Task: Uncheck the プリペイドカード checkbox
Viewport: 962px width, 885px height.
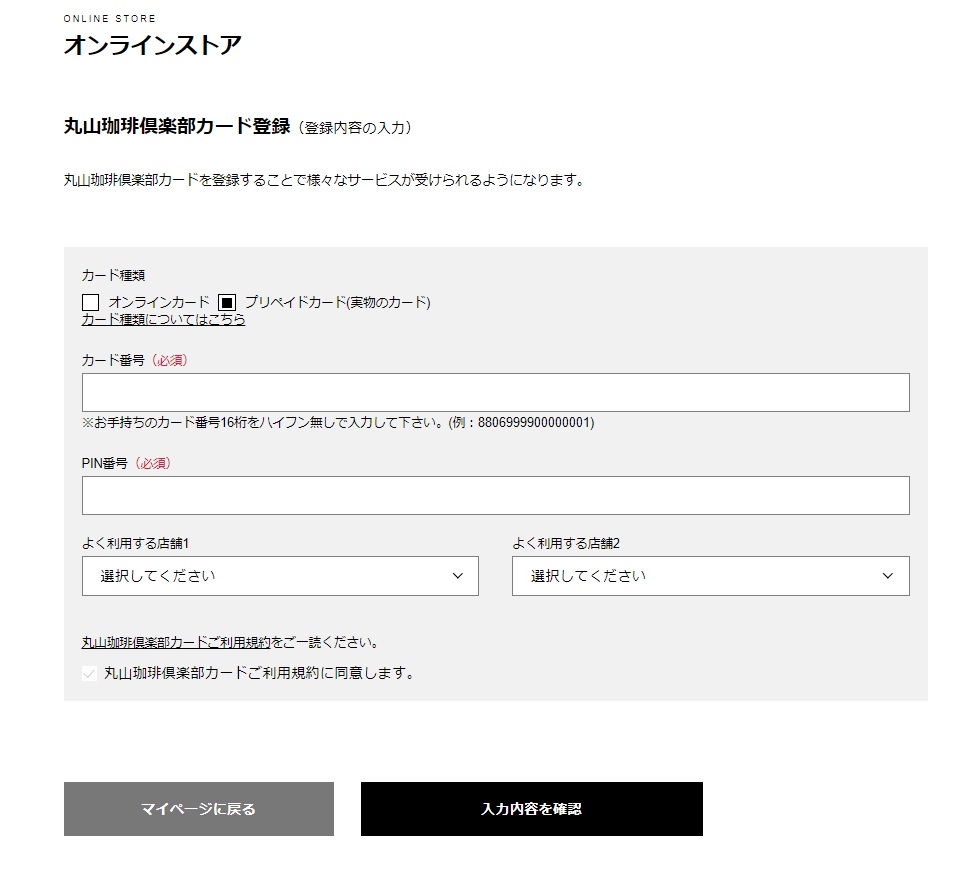Action: tap(227, 302)
